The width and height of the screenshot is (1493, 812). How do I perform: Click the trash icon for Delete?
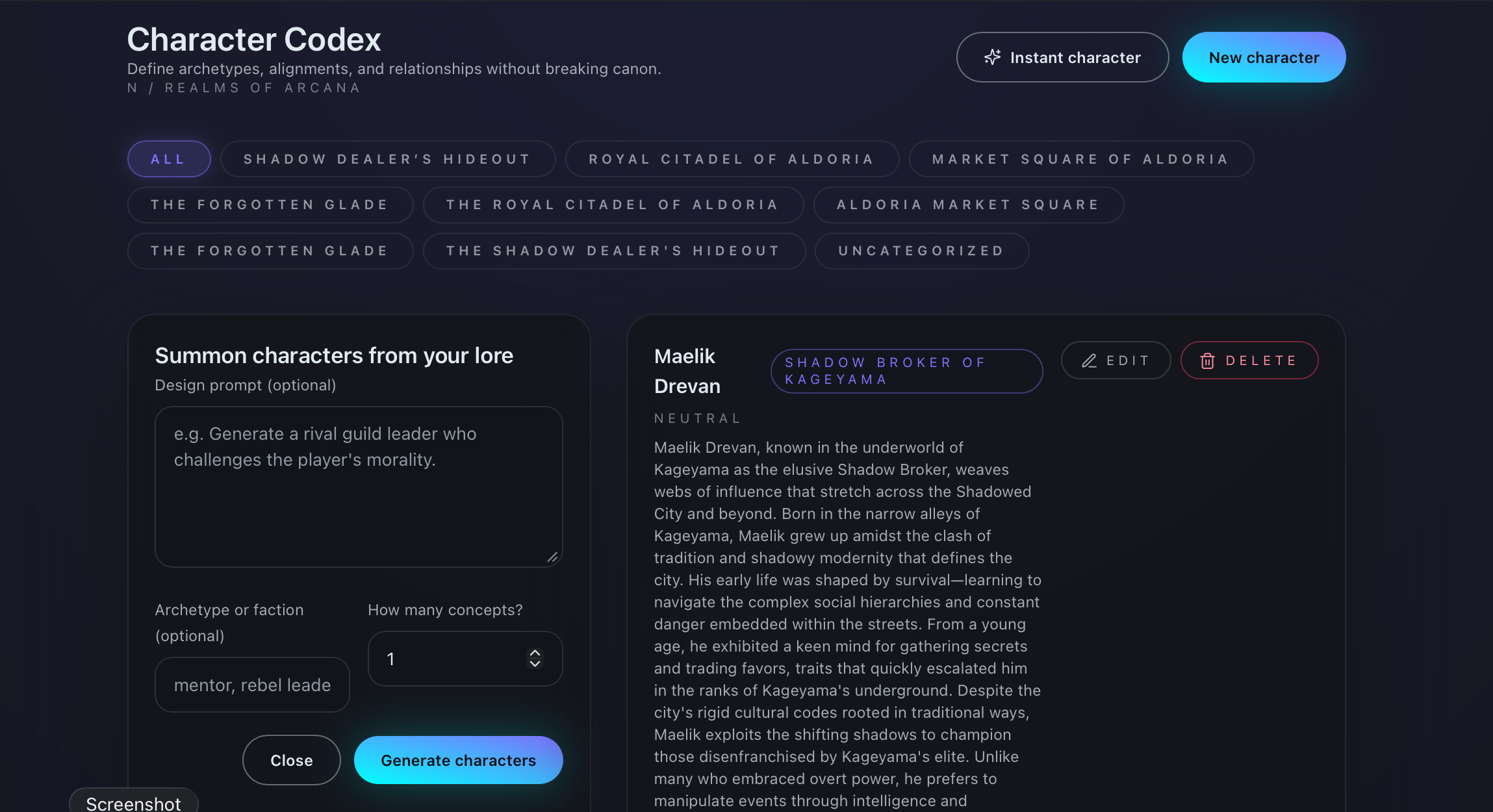pos(1207,361)
